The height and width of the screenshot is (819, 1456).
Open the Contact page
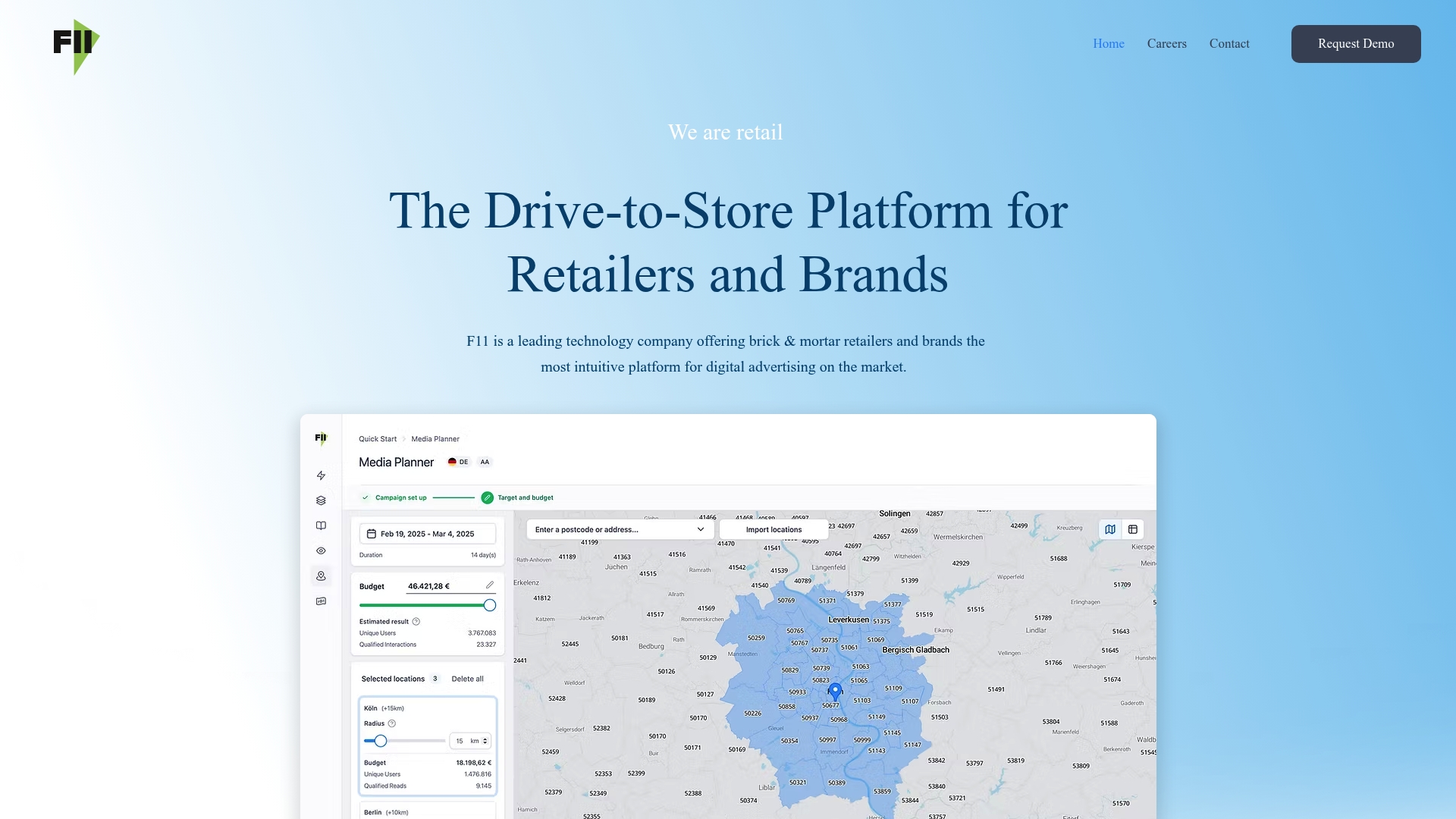tap(1229, 43)
